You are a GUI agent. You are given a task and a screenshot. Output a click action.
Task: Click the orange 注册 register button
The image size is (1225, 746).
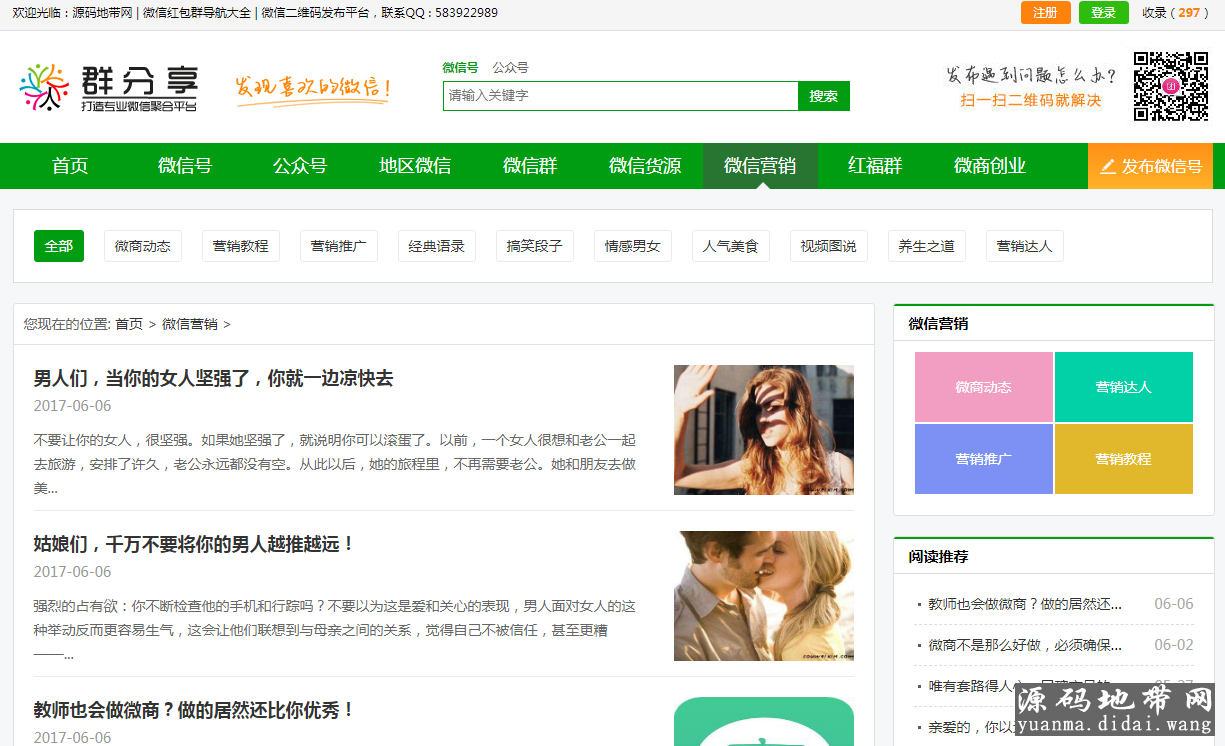point(1045,13)
